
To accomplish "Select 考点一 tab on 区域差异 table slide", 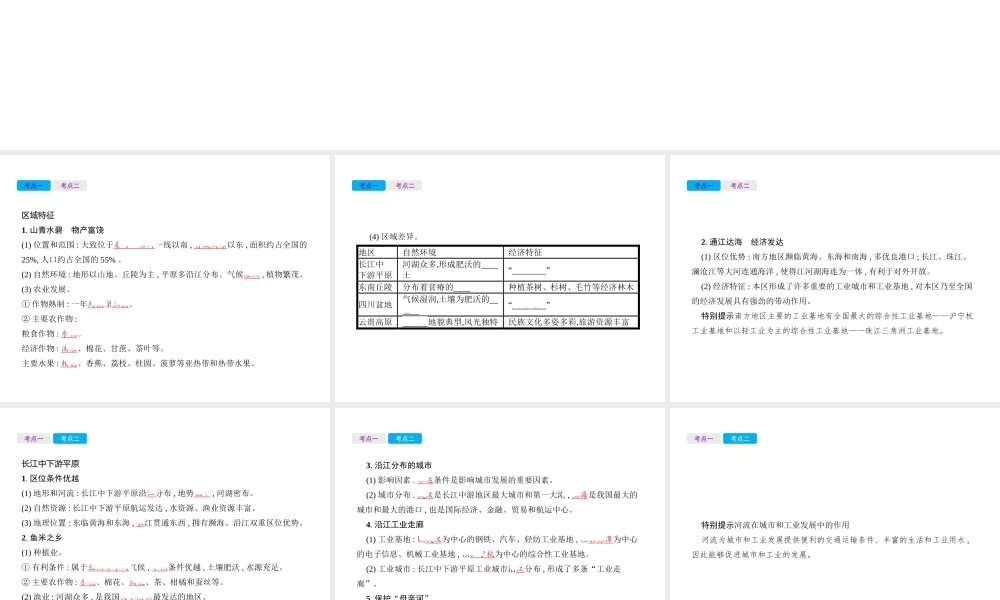I will click(x=369, y=186).
